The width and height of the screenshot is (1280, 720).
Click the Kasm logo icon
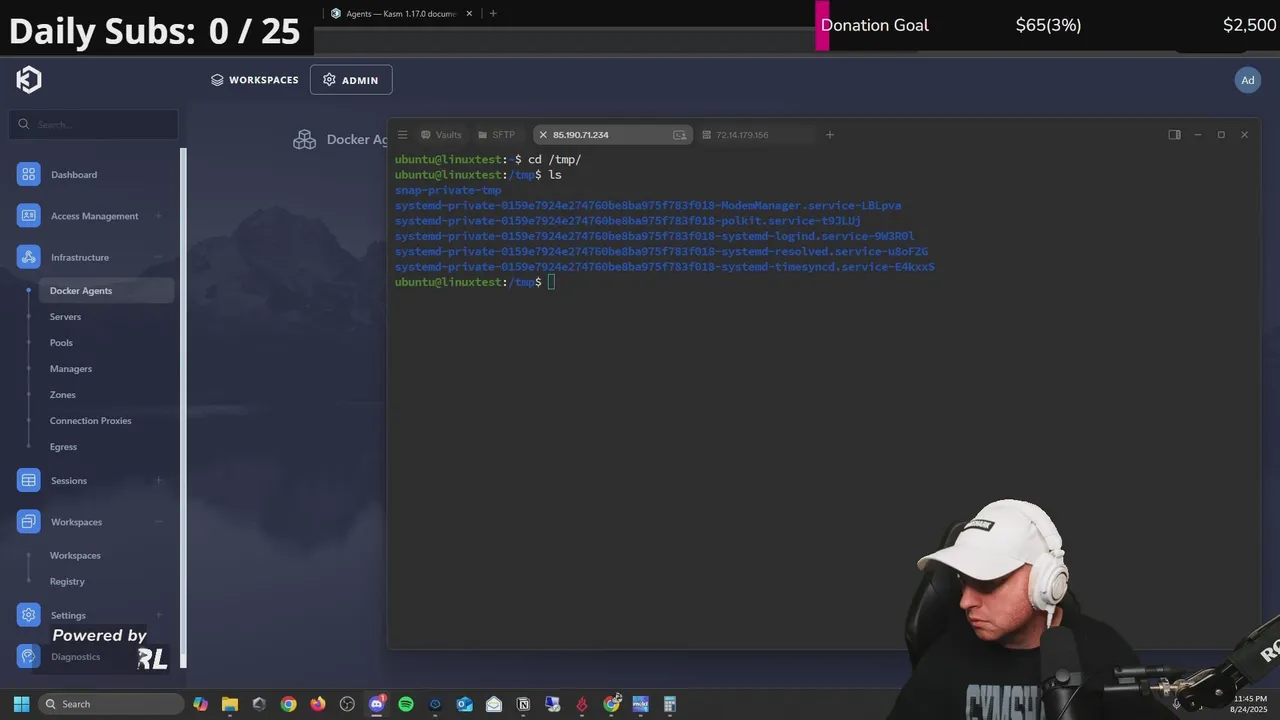pyautogui.click(x=29, y=80)
